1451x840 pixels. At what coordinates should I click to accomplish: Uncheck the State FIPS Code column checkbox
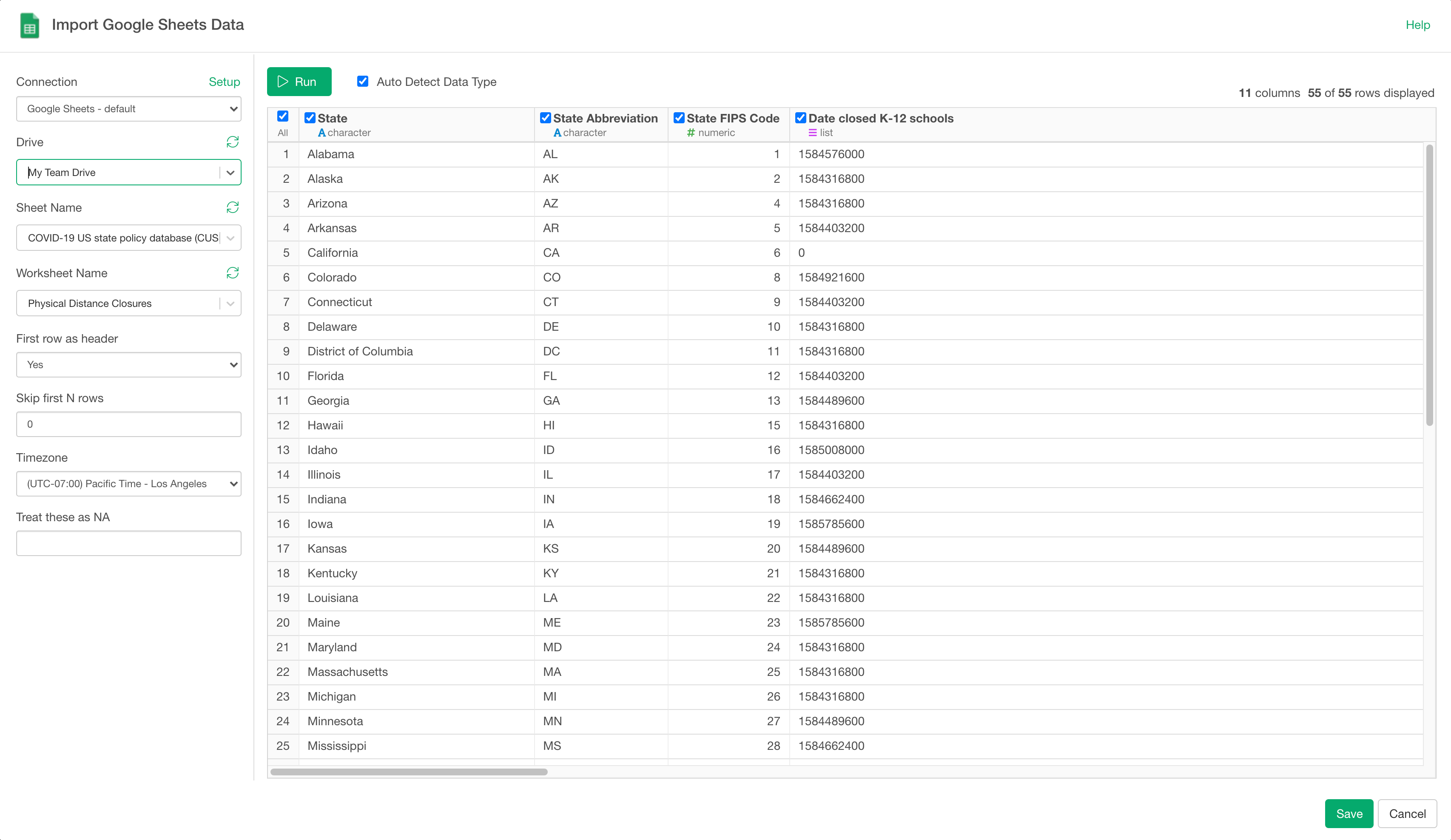tap(679, 118)
